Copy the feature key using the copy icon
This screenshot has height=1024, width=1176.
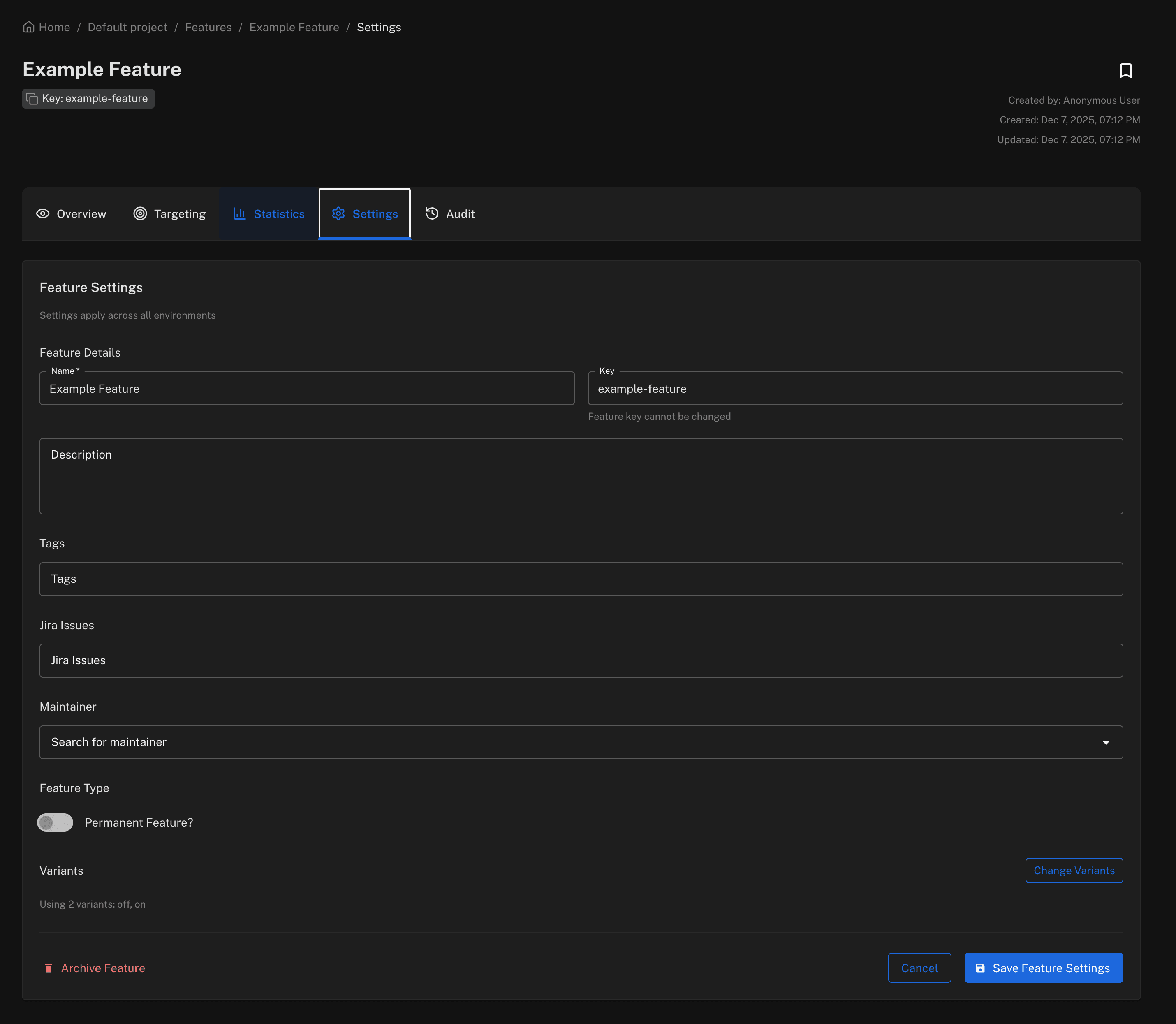pos(33,98)
